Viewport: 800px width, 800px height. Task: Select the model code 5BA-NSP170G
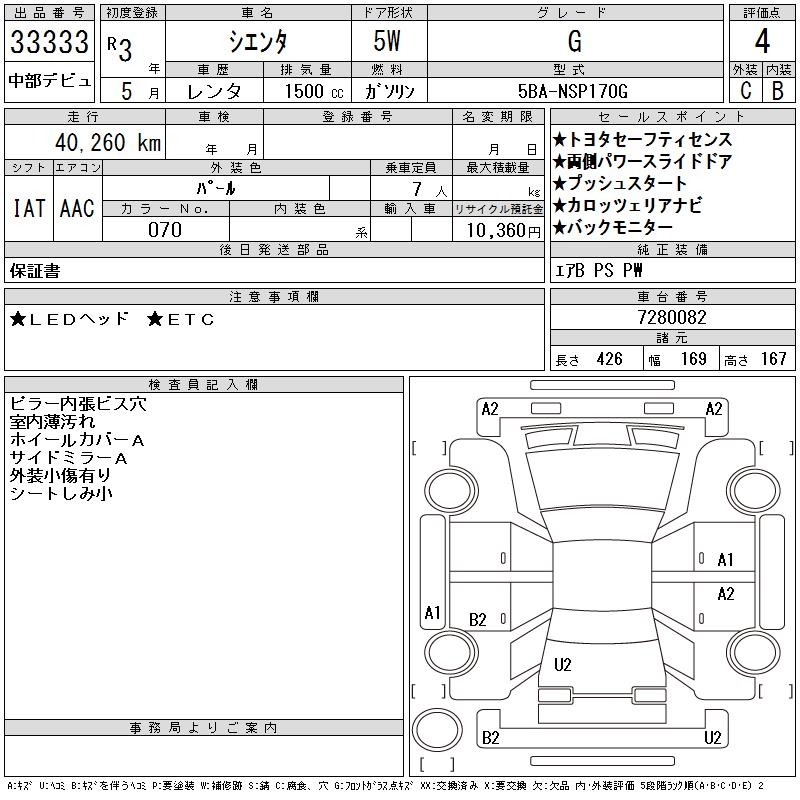click(x=573, y=91)
